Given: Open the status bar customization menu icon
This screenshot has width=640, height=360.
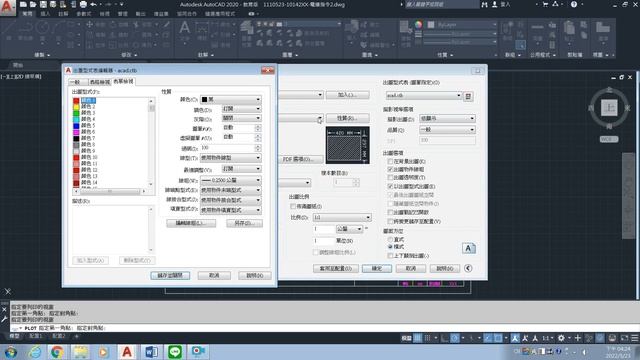Looking at the screenshot, I should coord(635,338).
